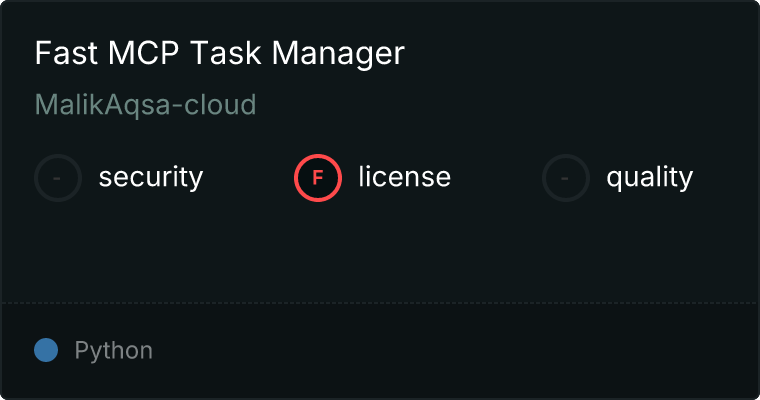Image resolution: width=760 pixels, height=400 pixels.
Task: Click the red F license grade badge
Action: tap(318, 178)
